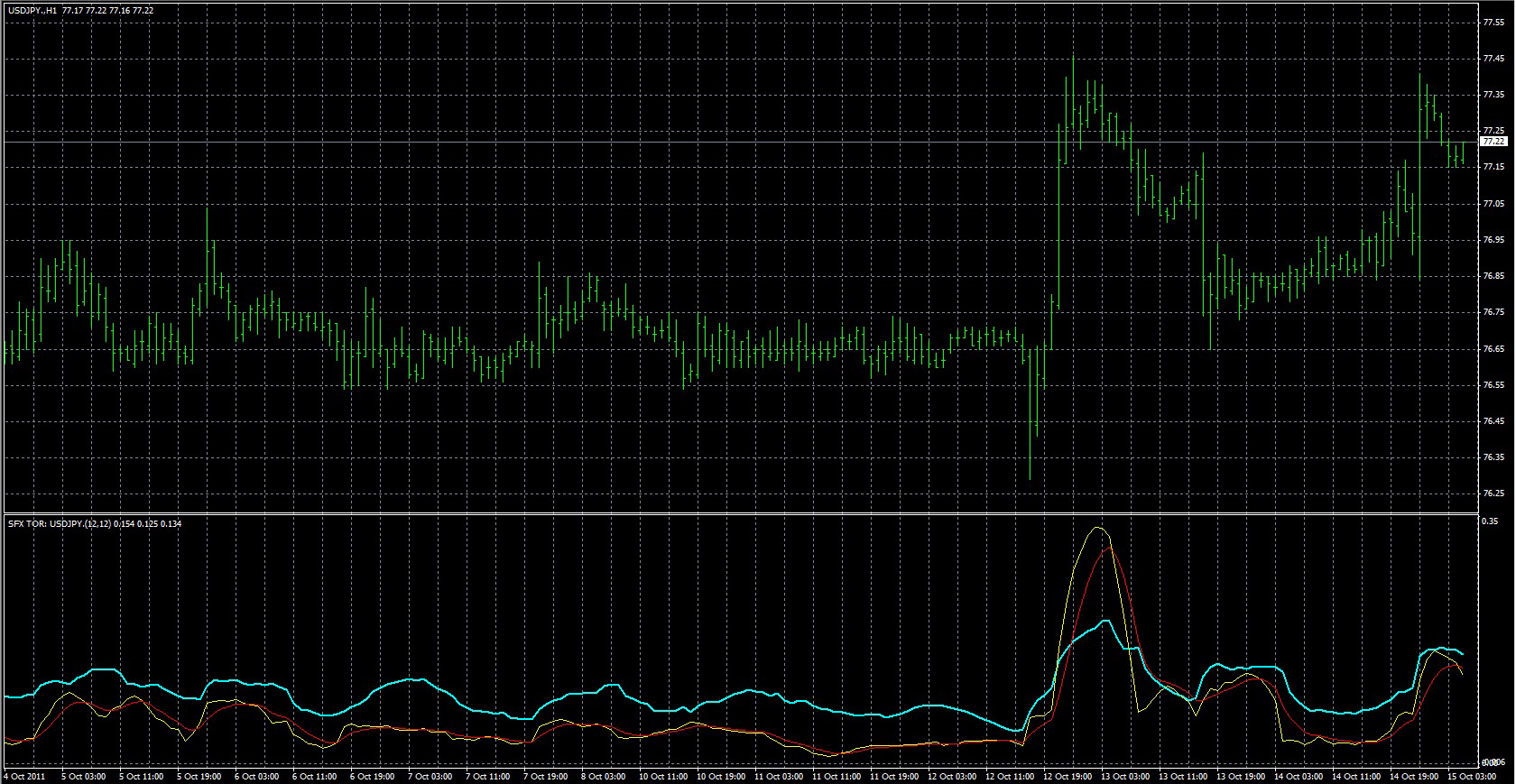Viewport: 1516px width, 784px height.
Task: Click the 10 Oct 11:00 time marker
Action: (661, 776)
